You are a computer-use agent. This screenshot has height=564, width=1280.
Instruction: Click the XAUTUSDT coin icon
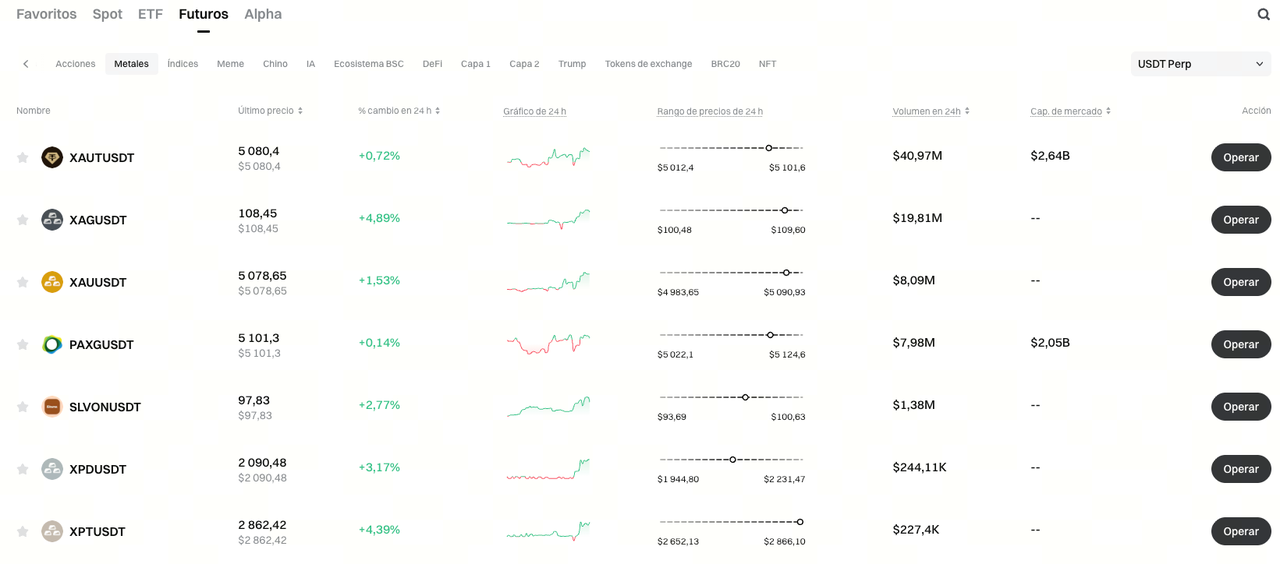(52, 158)
